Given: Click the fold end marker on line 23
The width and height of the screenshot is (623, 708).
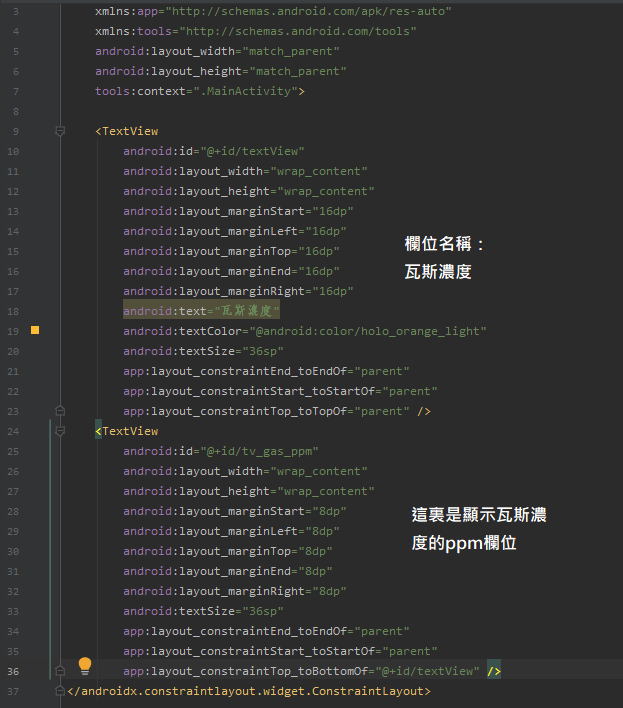Looking at the screenshot, I should coord(60,411).
